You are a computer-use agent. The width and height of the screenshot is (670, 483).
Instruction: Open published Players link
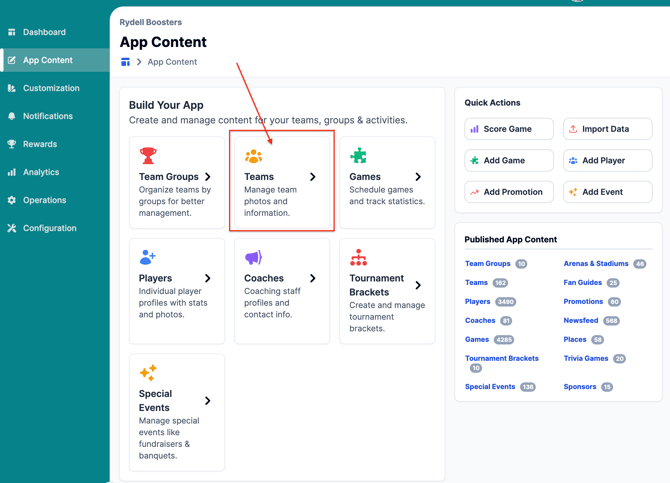(x=478, y=301)
